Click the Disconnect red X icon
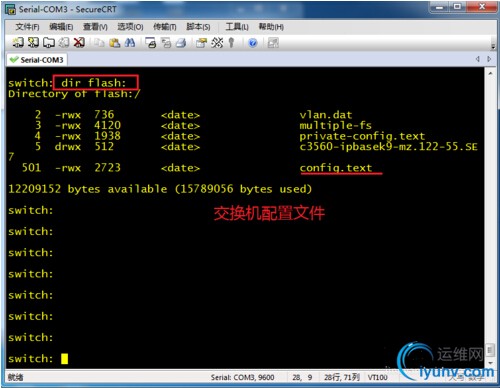This screenshot has width=500, height=388. click(79, 42)
